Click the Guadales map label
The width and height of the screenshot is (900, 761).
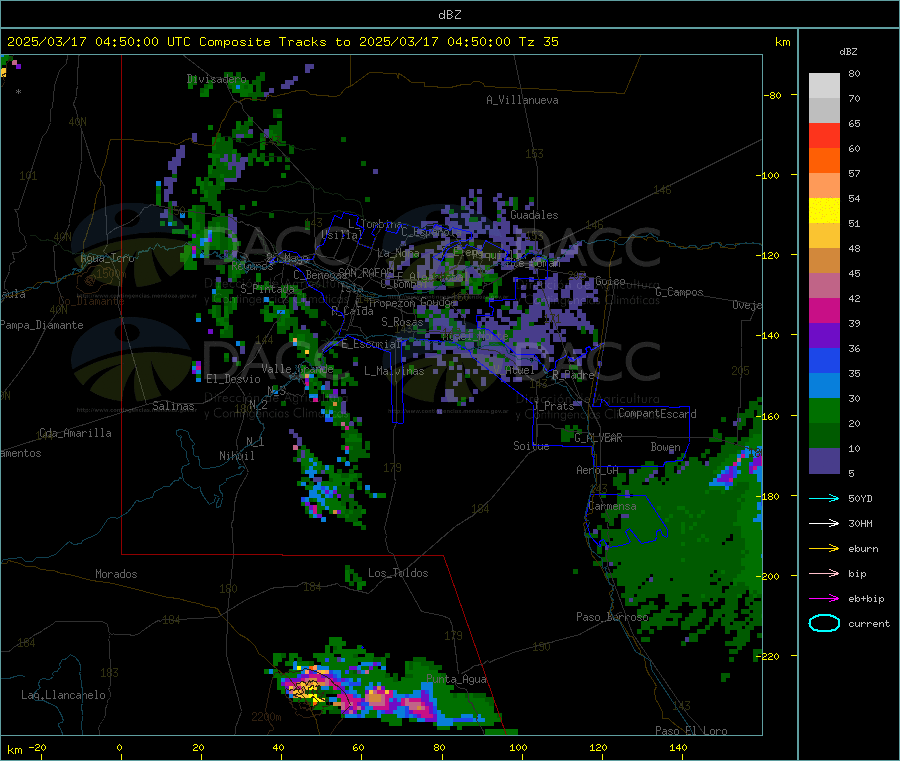534,215
